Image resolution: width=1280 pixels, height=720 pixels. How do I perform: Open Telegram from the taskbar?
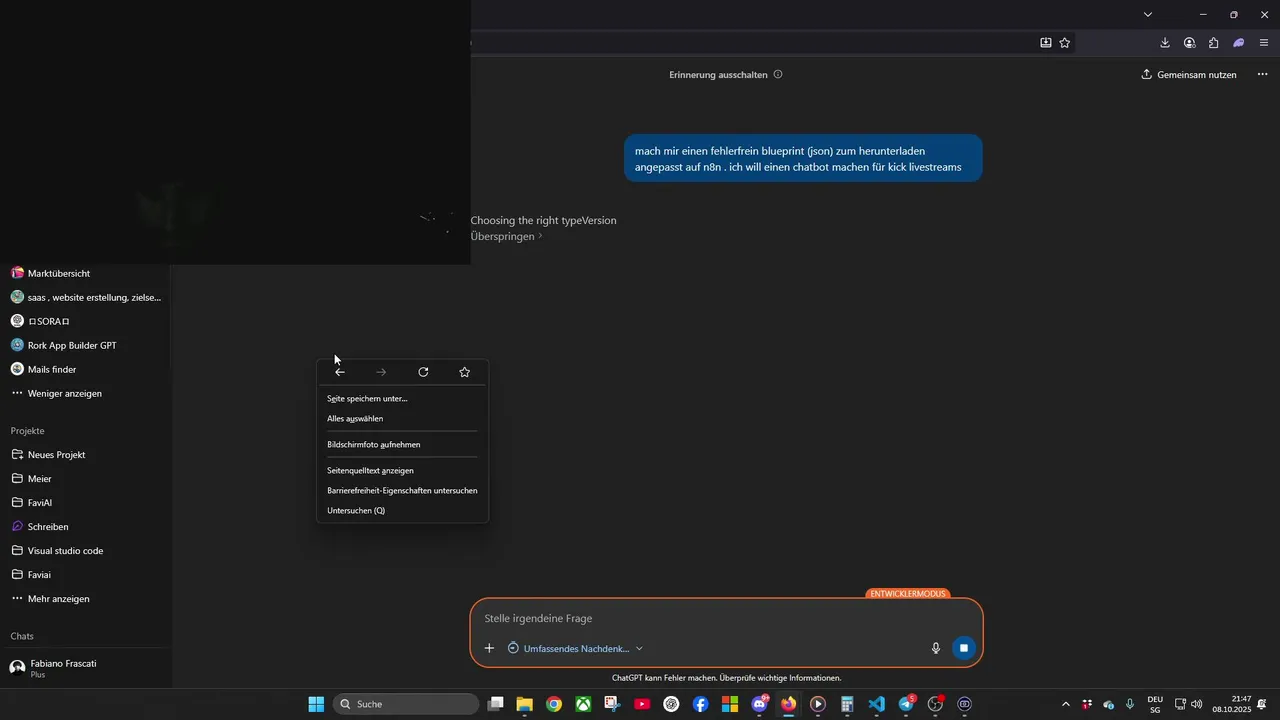pos(906,704)
